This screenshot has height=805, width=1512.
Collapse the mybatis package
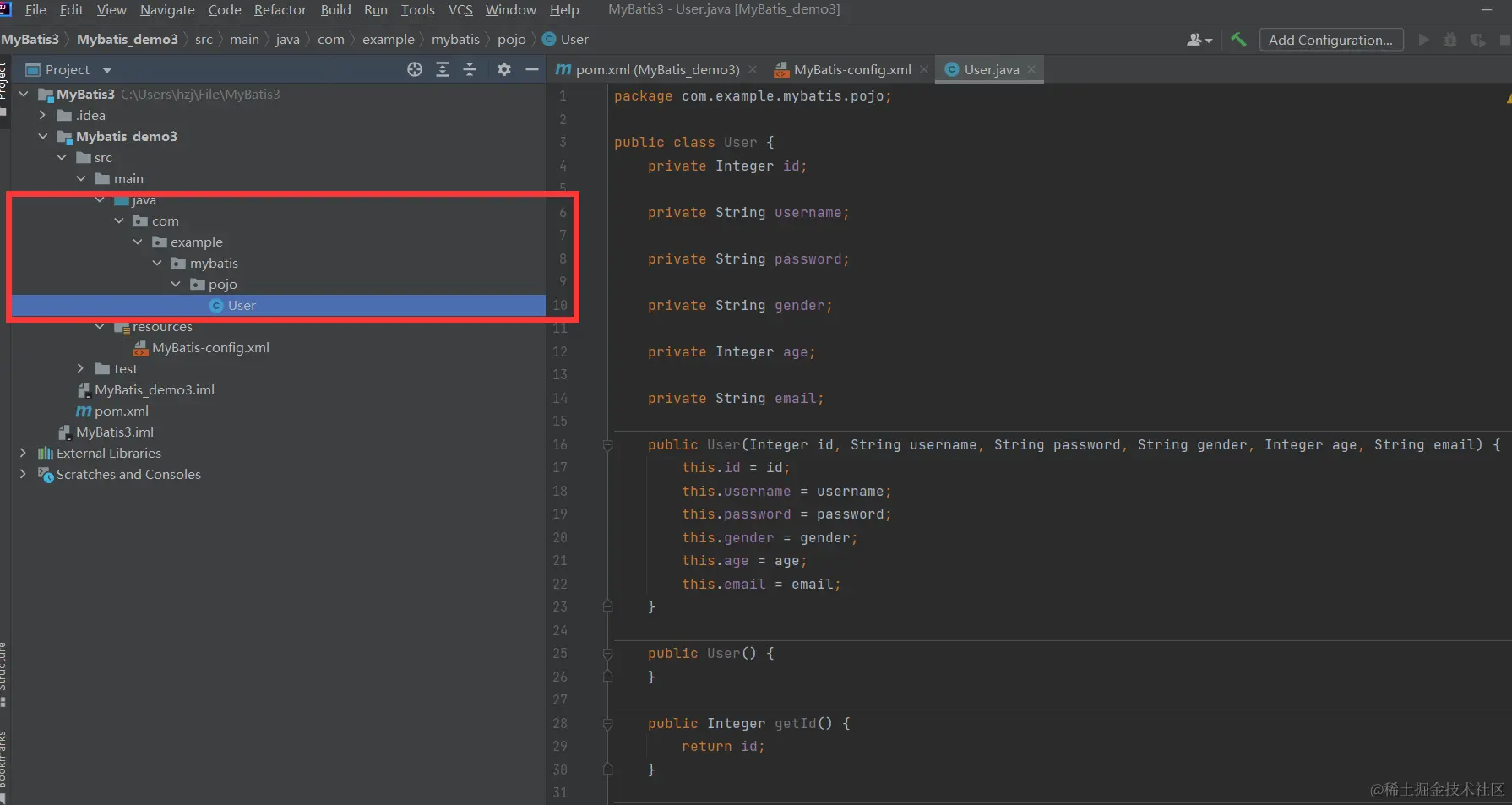pyautogui.click(x=157, y=263)
